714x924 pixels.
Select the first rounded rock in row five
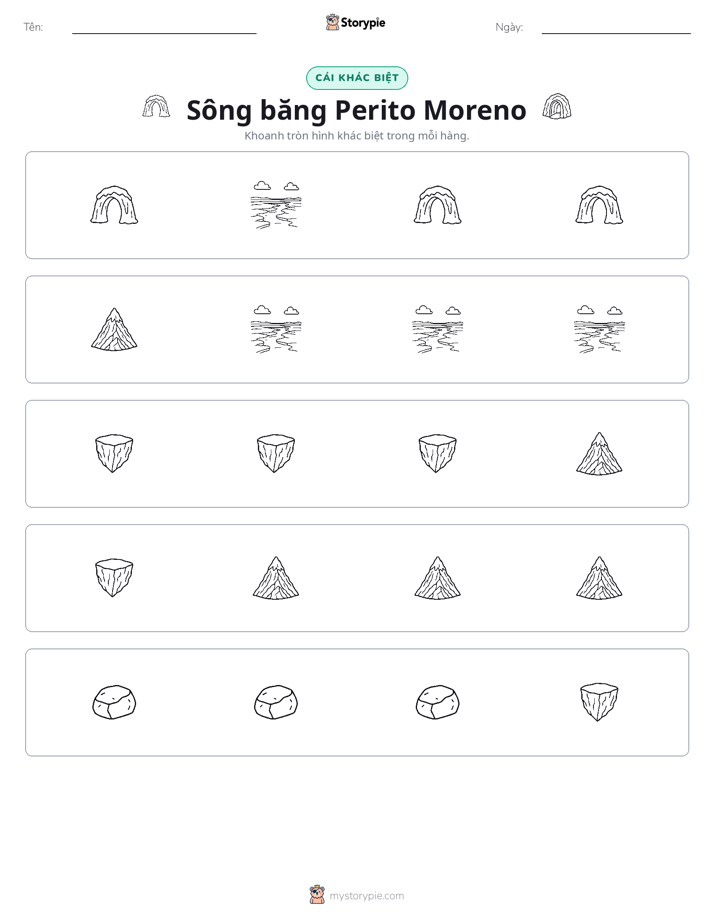point(114,702)
